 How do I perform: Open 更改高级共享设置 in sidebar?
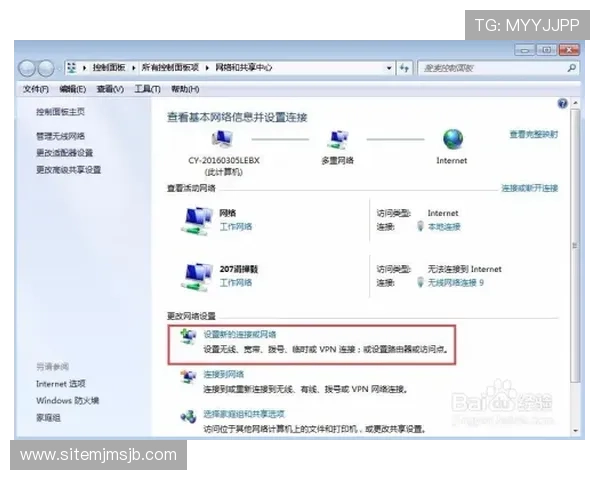tap(68, 170)
